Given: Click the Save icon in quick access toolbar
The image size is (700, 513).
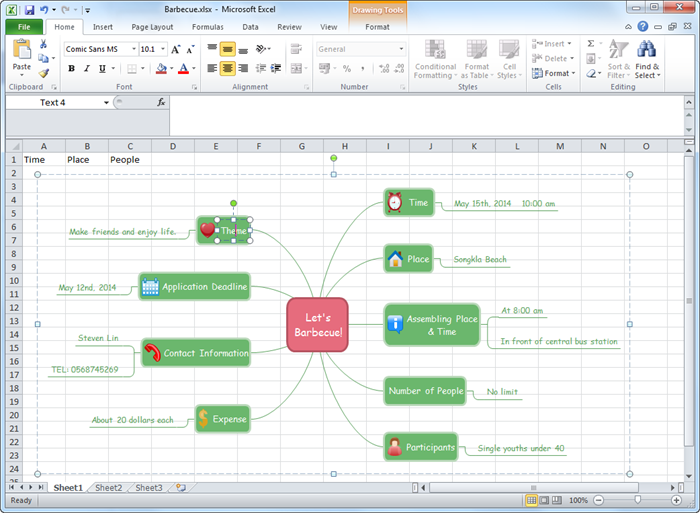Looking at the screenshot, I should tap(28, 8).
